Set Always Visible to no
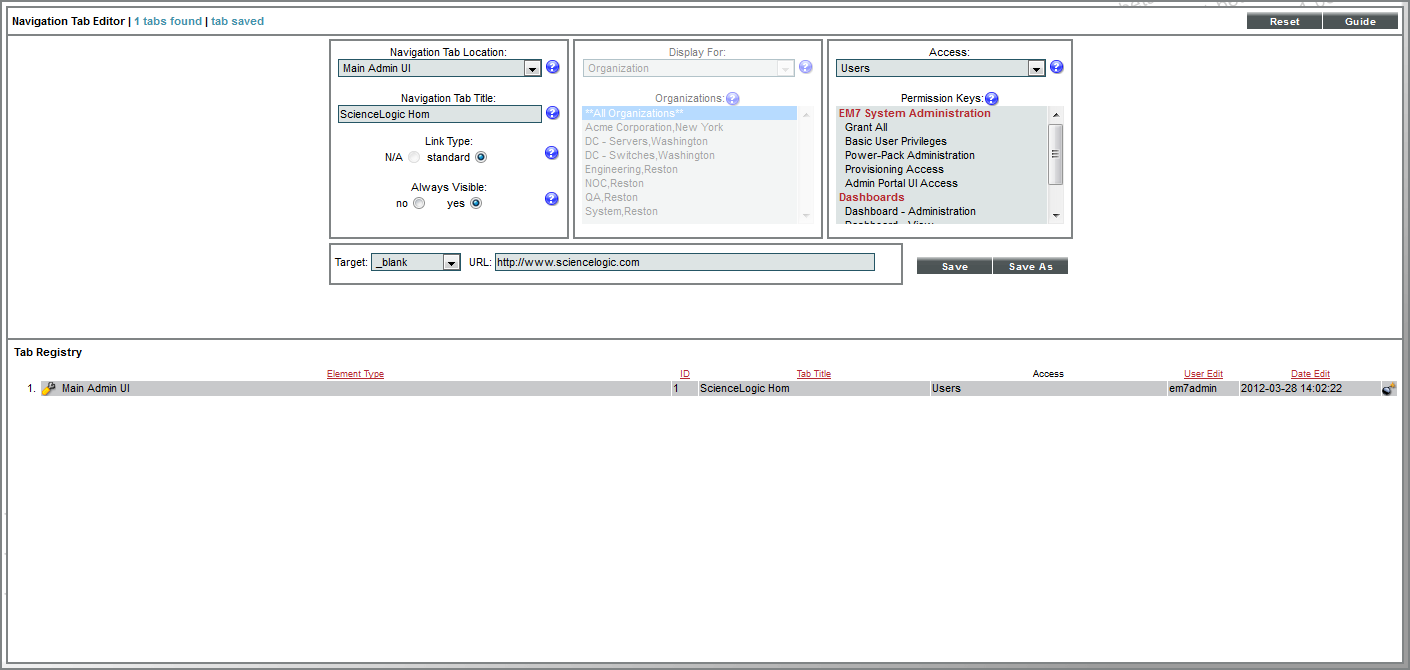Viewport: 1410px width, 670px height. 419,203
